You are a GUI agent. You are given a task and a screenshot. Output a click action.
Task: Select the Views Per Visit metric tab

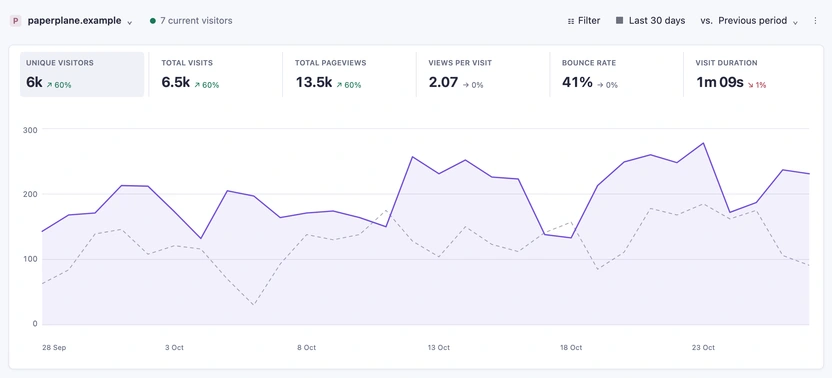[x=483, y=74]
